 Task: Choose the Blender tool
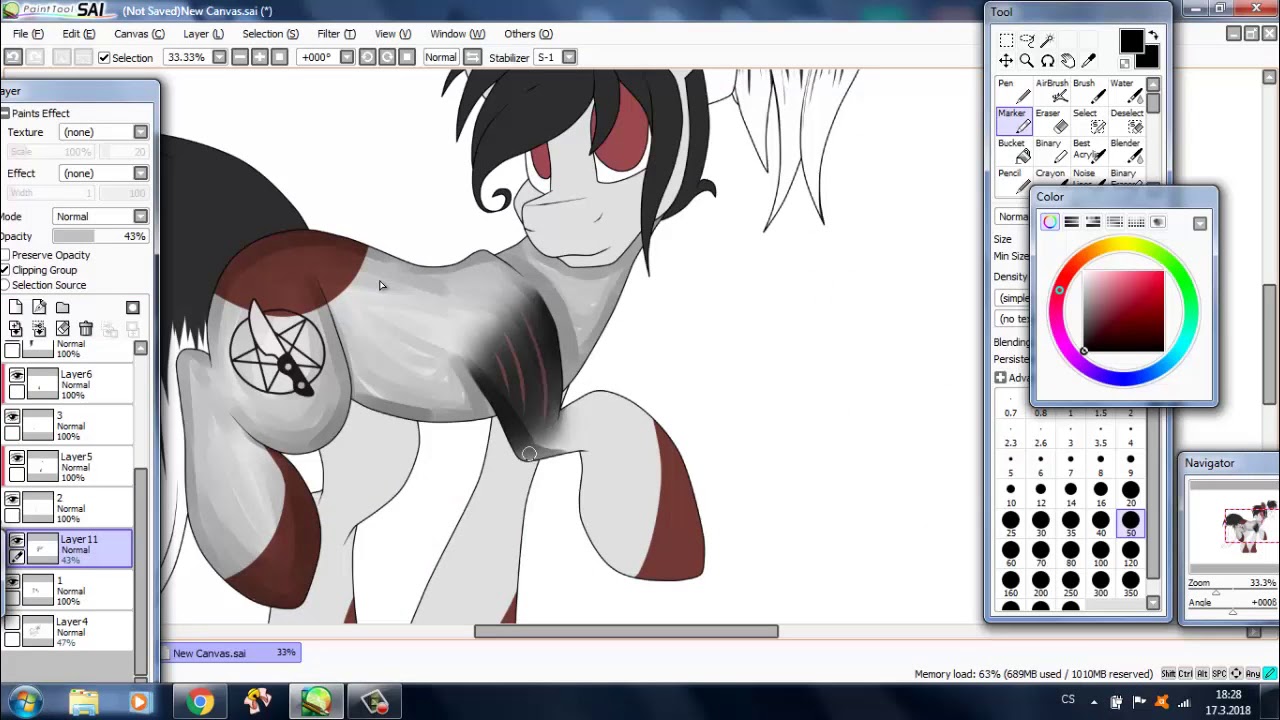coord(1126,150)
